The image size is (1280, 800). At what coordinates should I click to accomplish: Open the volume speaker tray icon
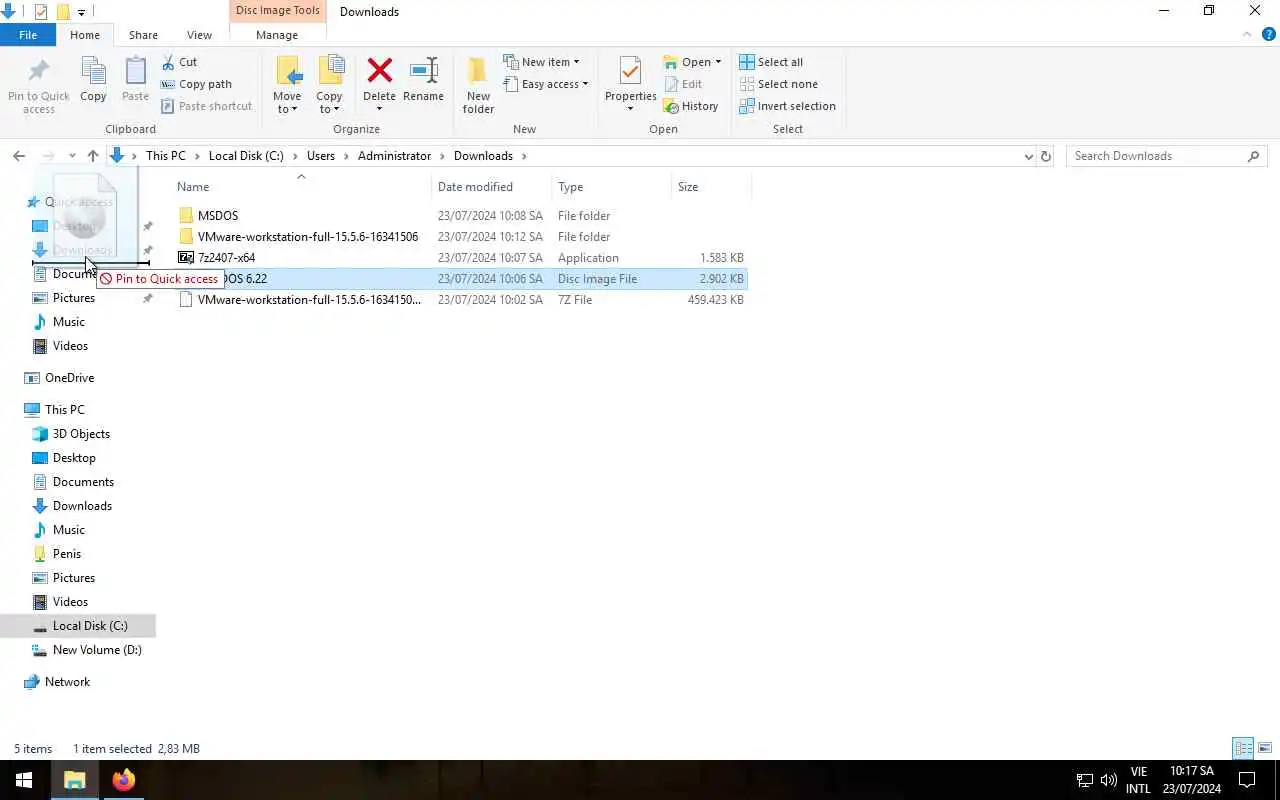click(x=1108, y=780)
